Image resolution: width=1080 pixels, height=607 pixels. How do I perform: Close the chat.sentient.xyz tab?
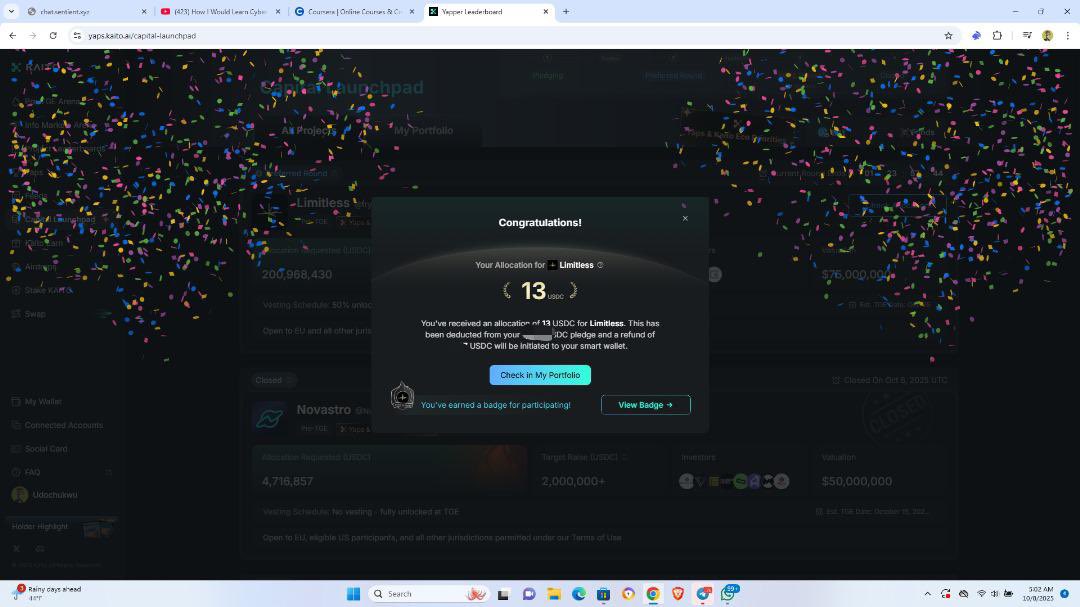click(144, 12)
